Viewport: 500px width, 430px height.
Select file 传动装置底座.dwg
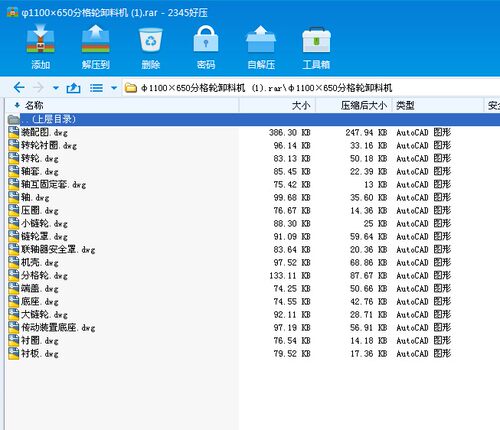tap(58, 328)
